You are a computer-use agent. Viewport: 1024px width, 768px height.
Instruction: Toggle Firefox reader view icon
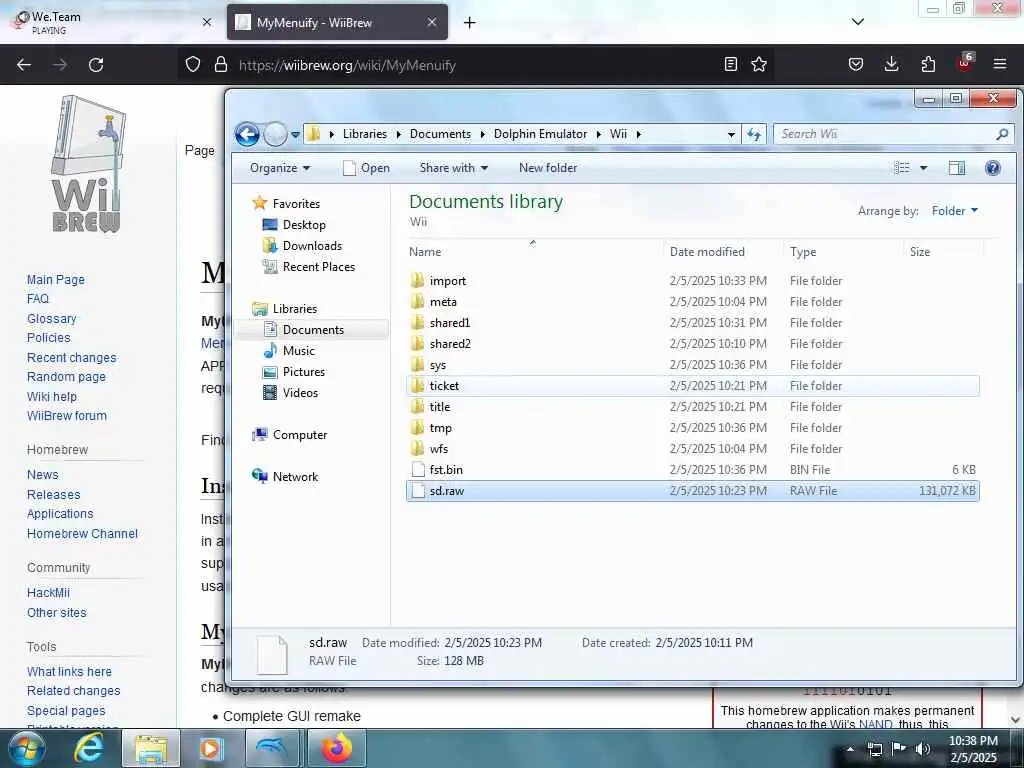pyautogui.click(x=731, y=64)
